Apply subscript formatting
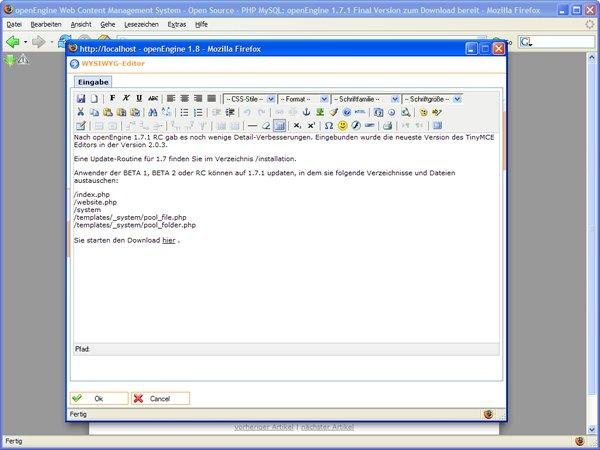 [x=297, y=126]
